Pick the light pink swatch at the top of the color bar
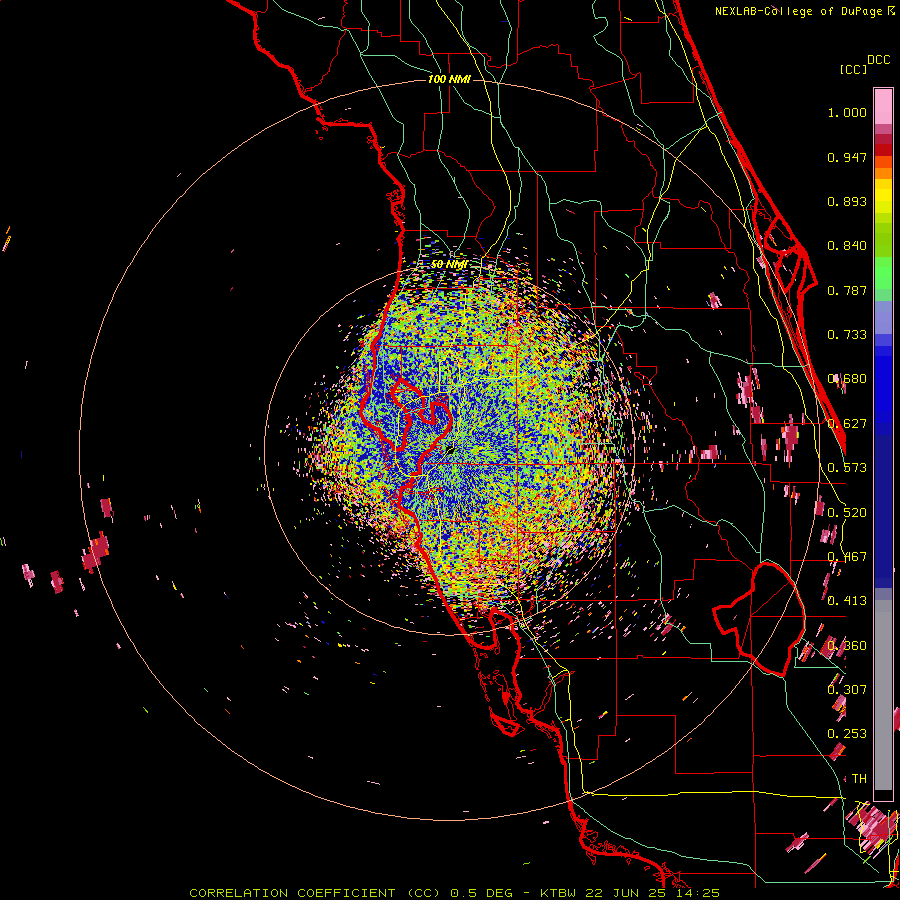The image size is (900, 900). click(x=883, y=106)
